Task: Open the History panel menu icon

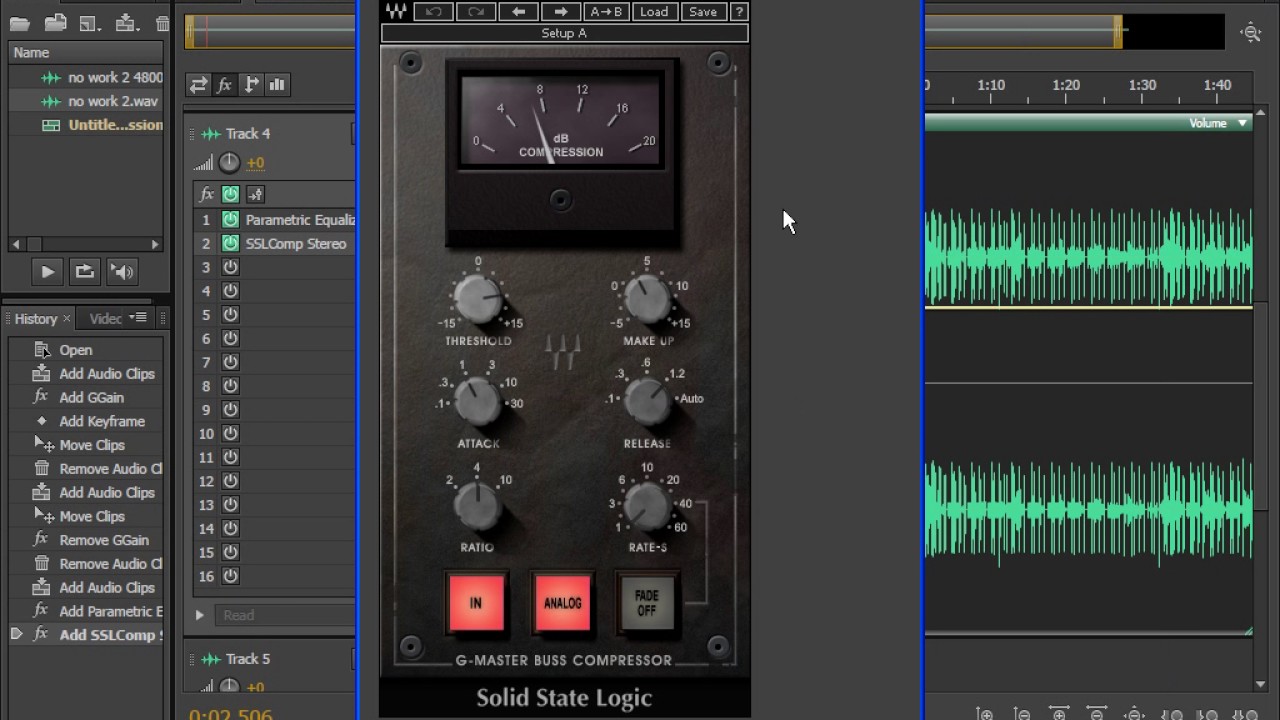Action: [x=140, y=318]
